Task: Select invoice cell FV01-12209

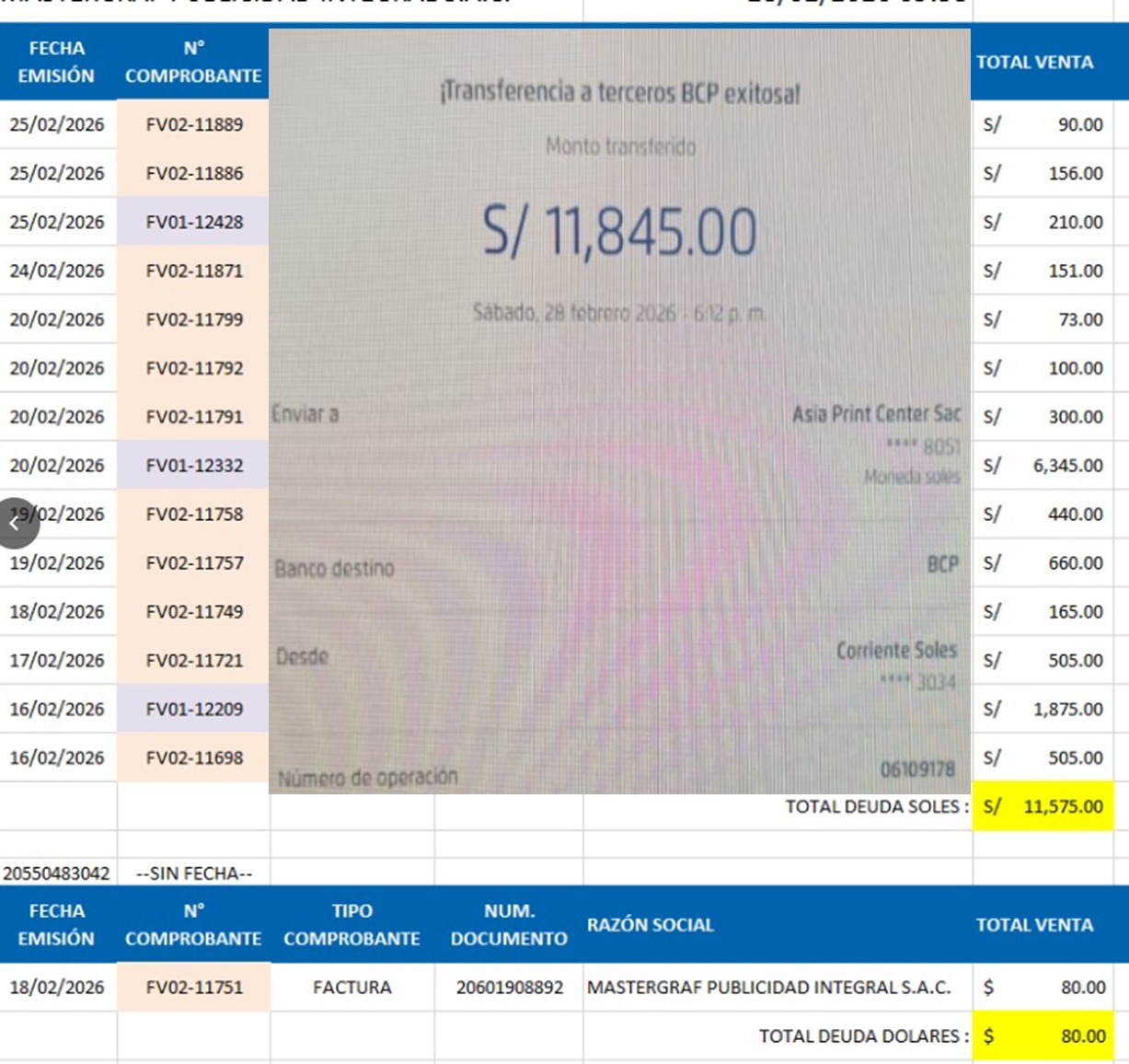Action: (194, 710)
